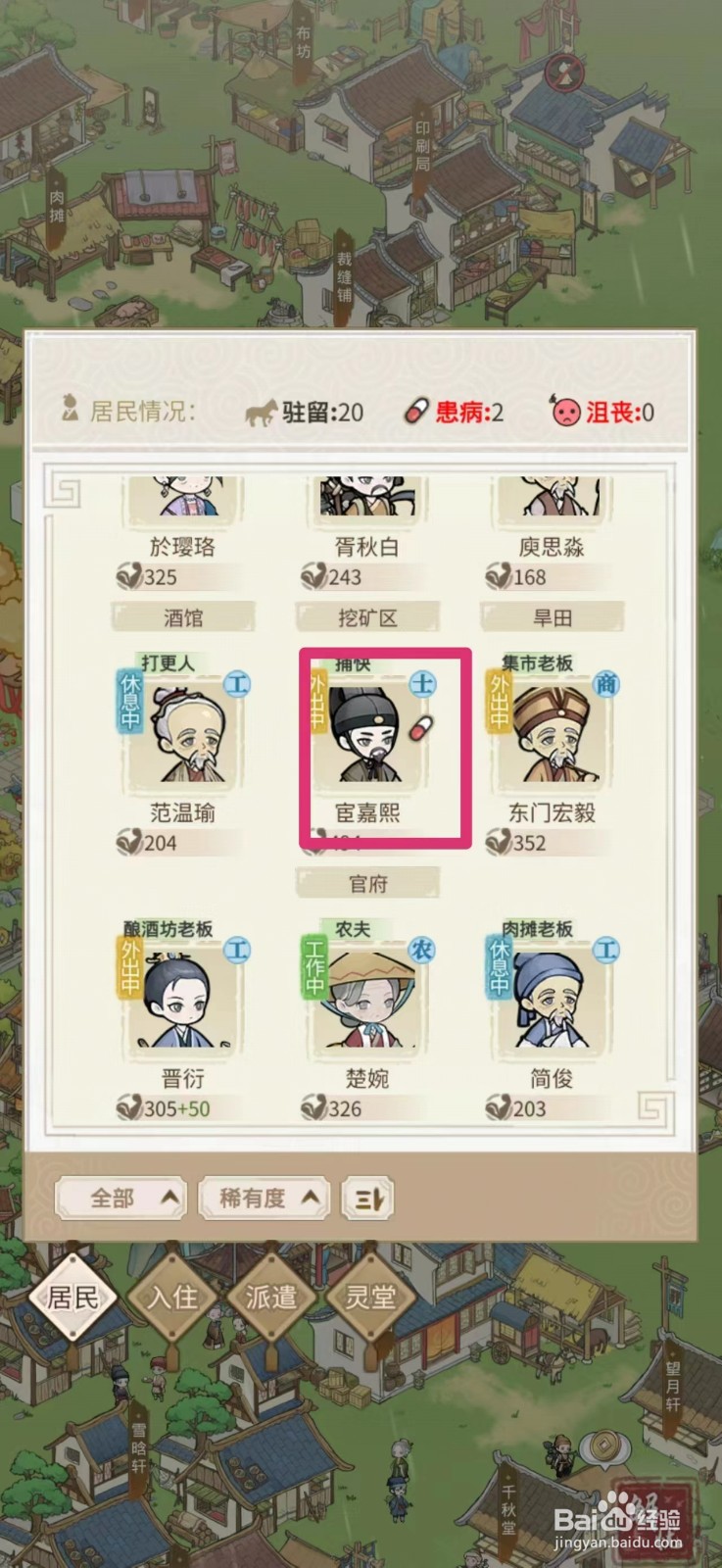Click the horse icon beside 驻留
This screenshot has height=1568, width=722.
[261, 412]
